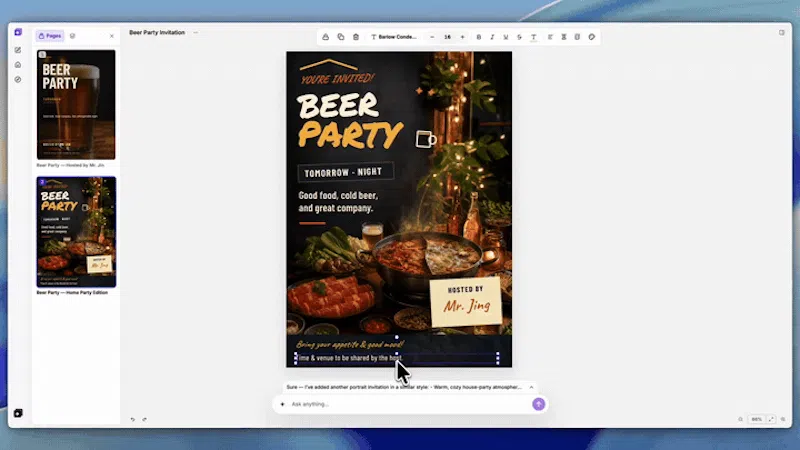Click the purple app logo icon
Viewport: 800px width, 450px height.
(x=18, y=32)
